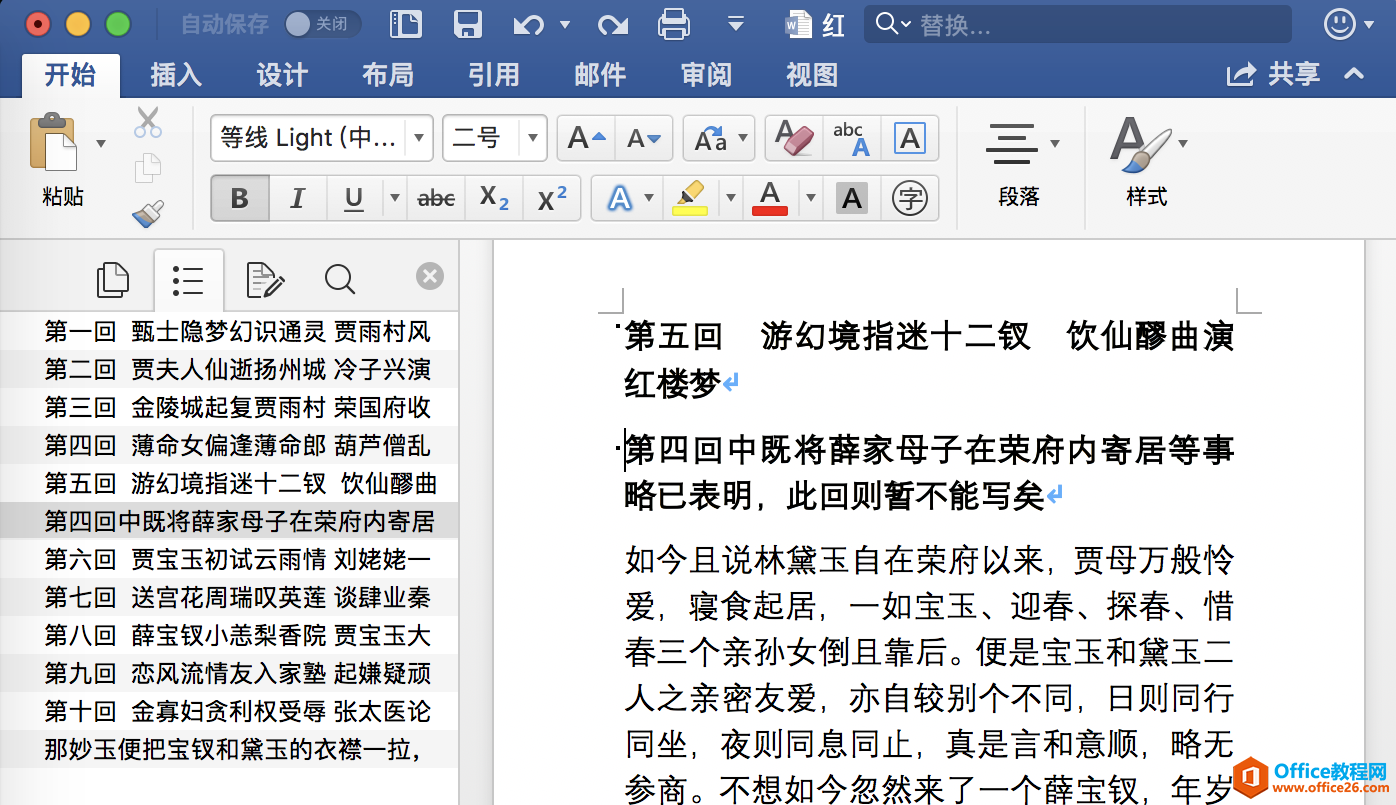Toggle the 自动保存 autosave switch
This screenshot has height=805, width=1396.
322,24
